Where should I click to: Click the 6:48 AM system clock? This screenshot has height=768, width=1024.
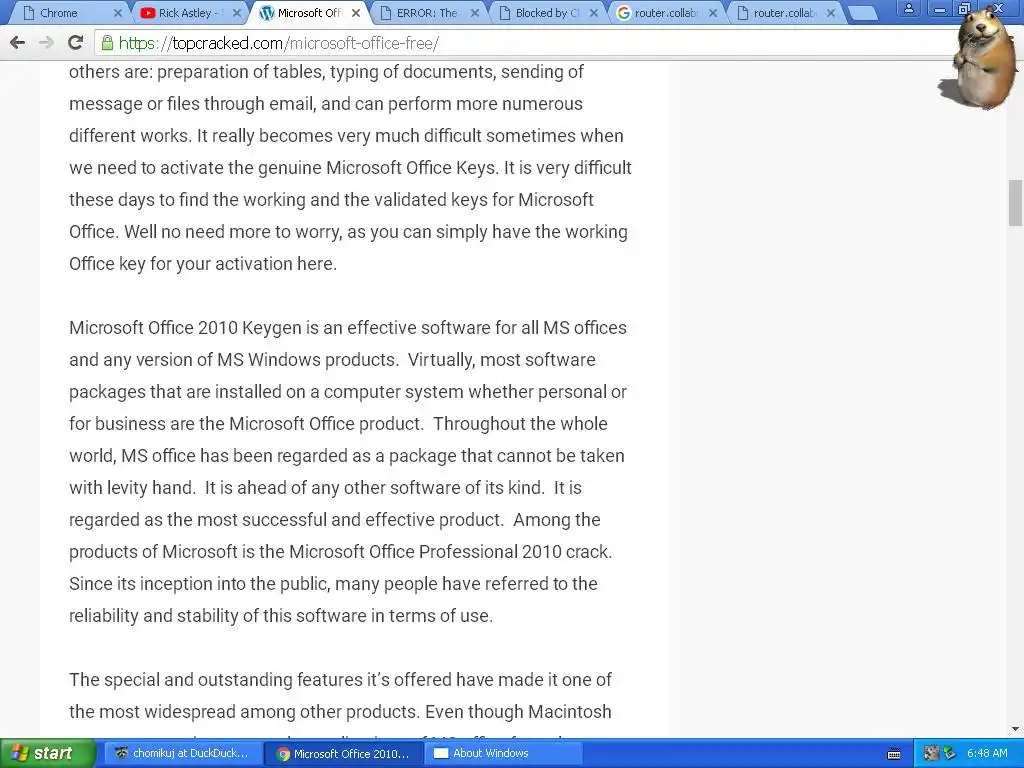point(987,753)
